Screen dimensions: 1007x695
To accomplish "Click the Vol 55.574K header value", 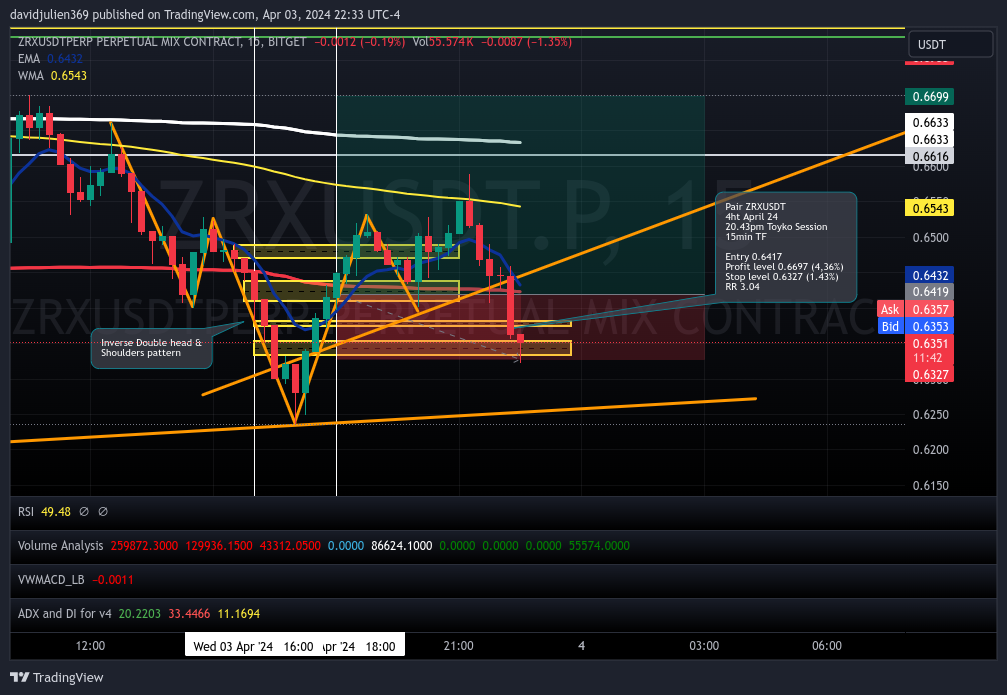I will tap(443, 42).
